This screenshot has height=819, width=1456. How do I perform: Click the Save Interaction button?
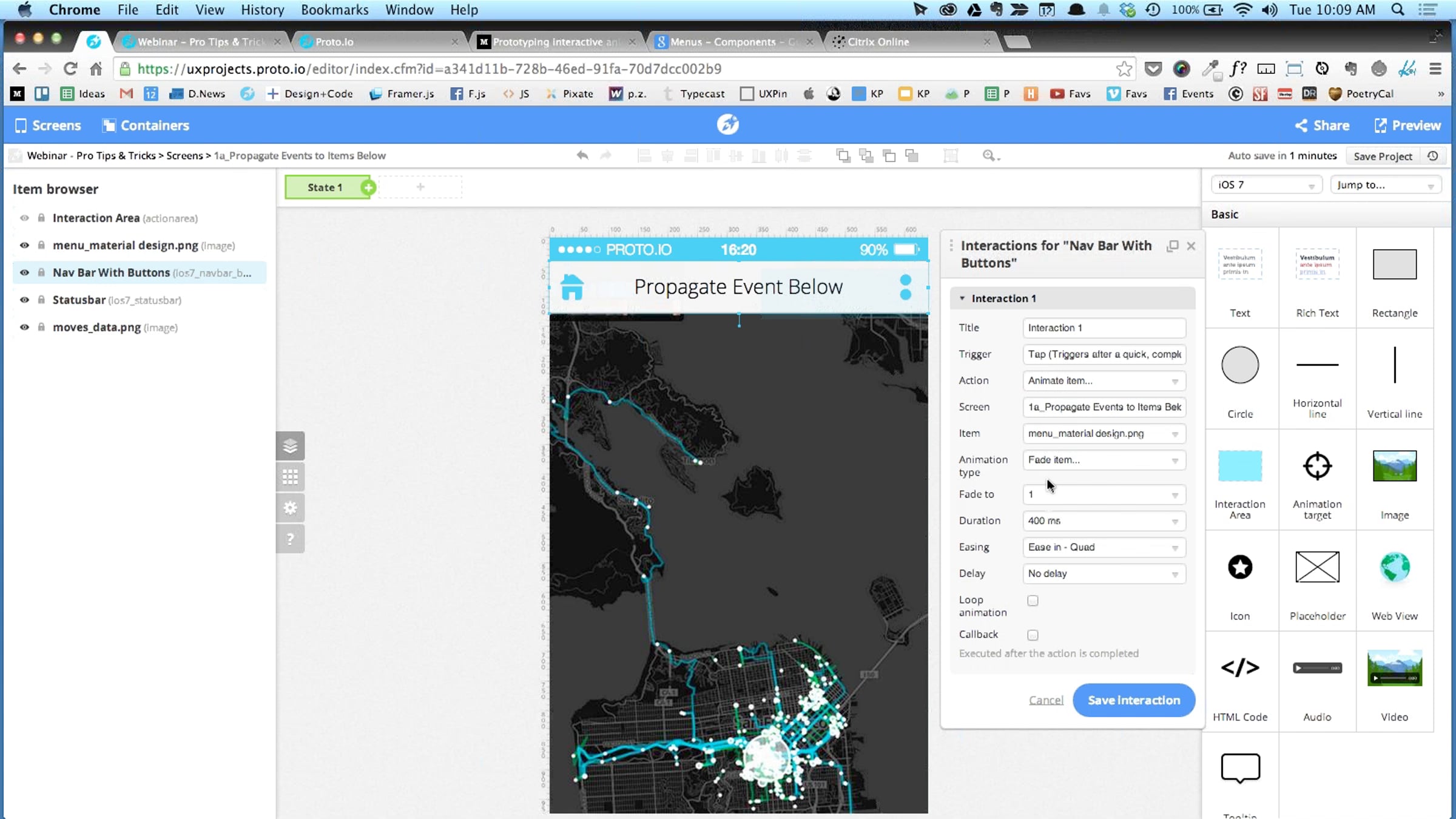pyautogui.click(x=1133, y=700)
